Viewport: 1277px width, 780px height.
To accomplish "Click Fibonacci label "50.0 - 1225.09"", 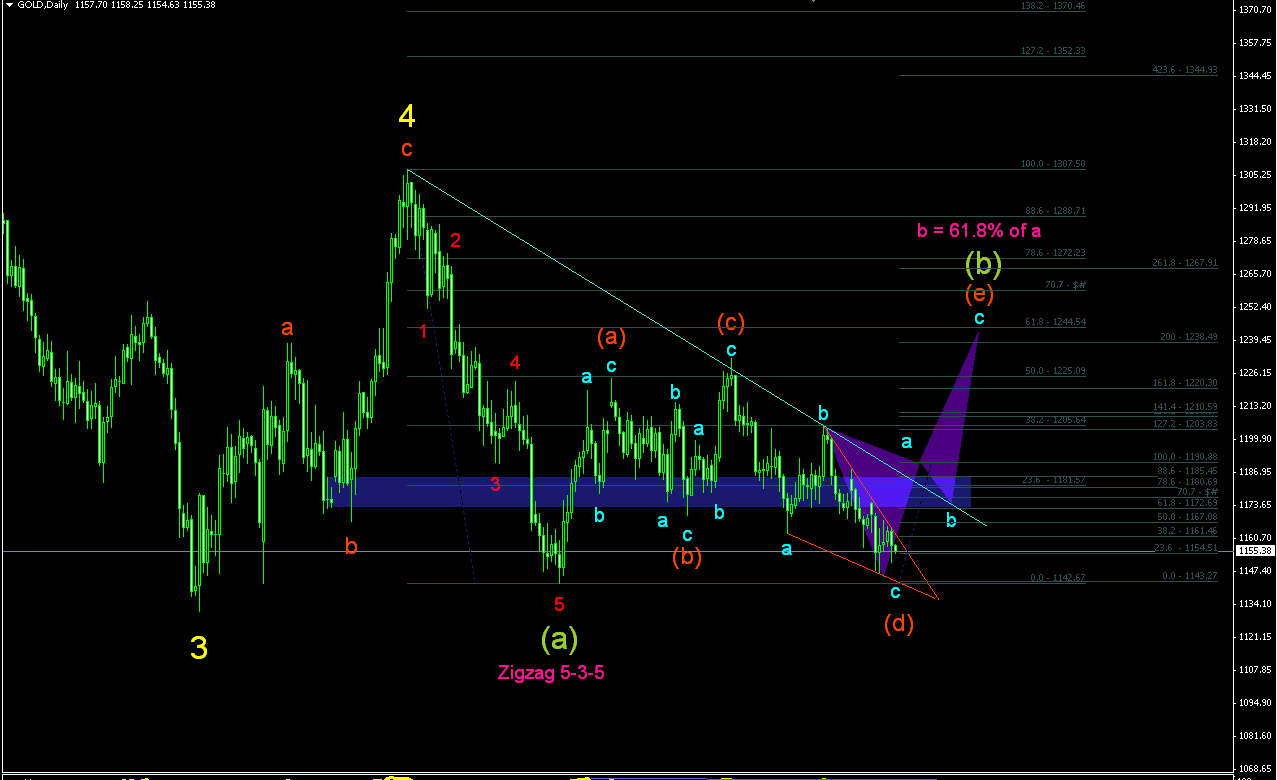I will click(1055, 371).
